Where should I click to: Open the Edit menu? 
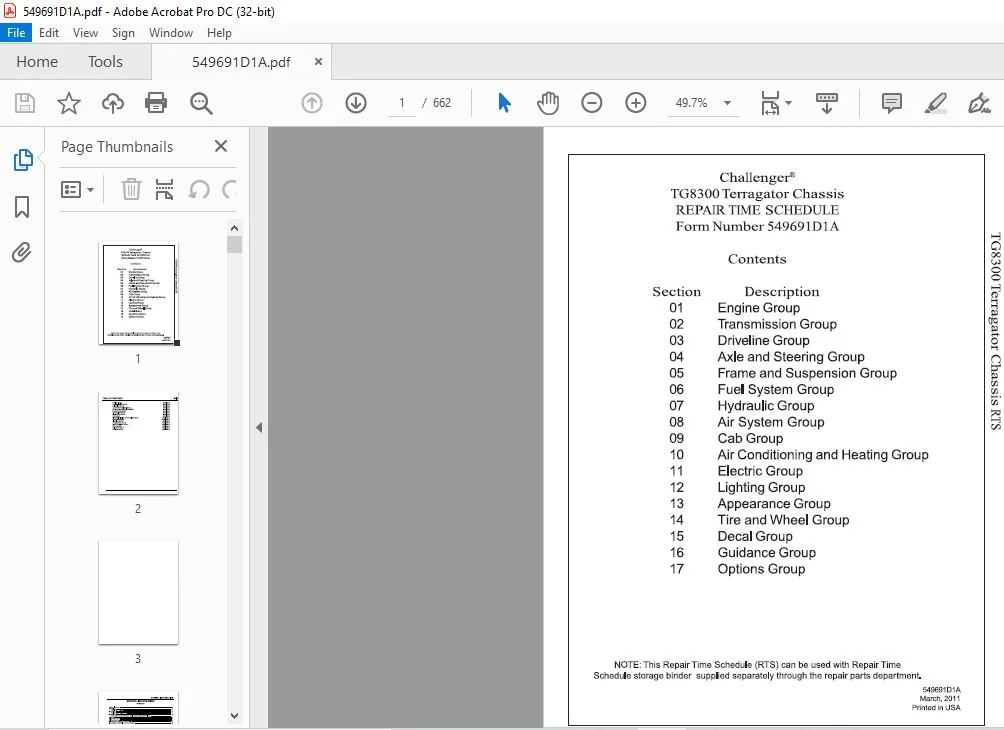tap(49, 33)
